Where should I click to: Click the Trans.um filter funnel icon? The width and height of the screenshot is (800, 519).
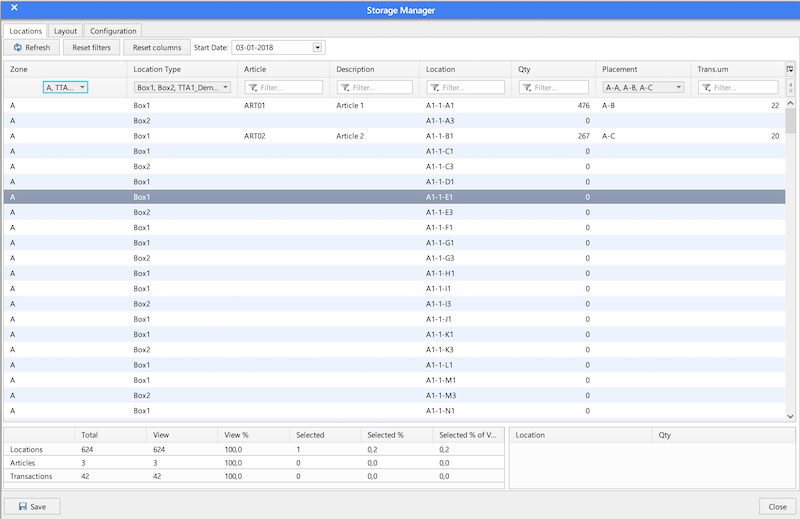pos(706,88)
